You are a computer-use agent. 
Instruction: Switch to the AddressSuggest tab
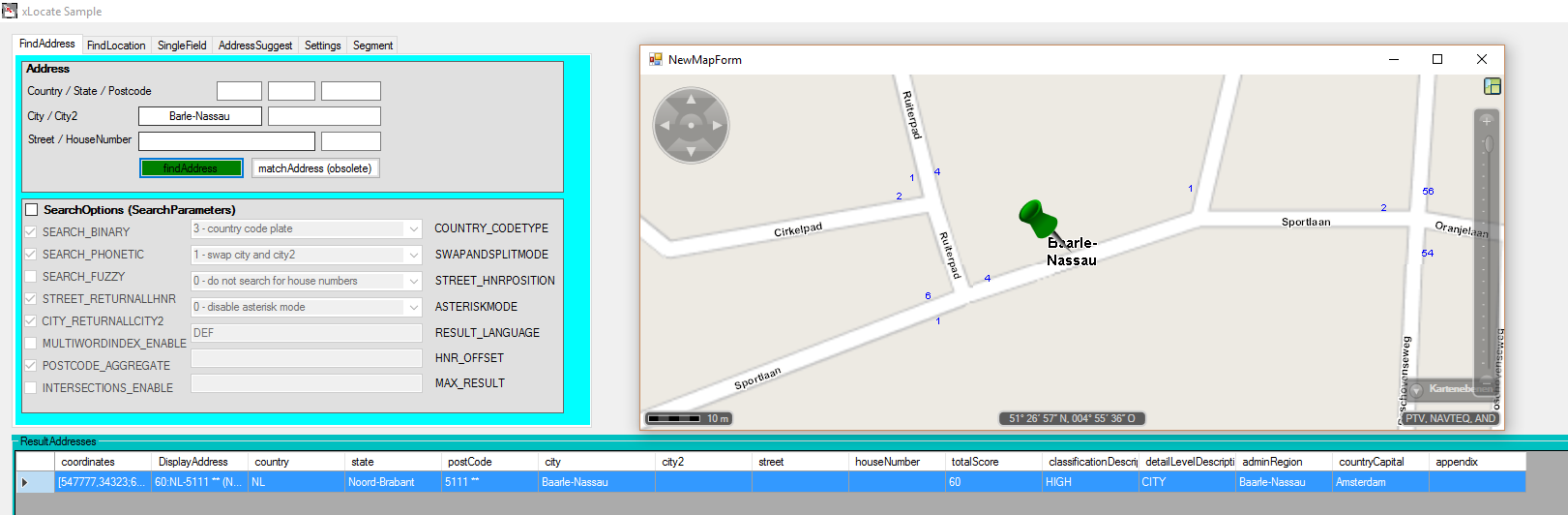click(x=254, y=45)
